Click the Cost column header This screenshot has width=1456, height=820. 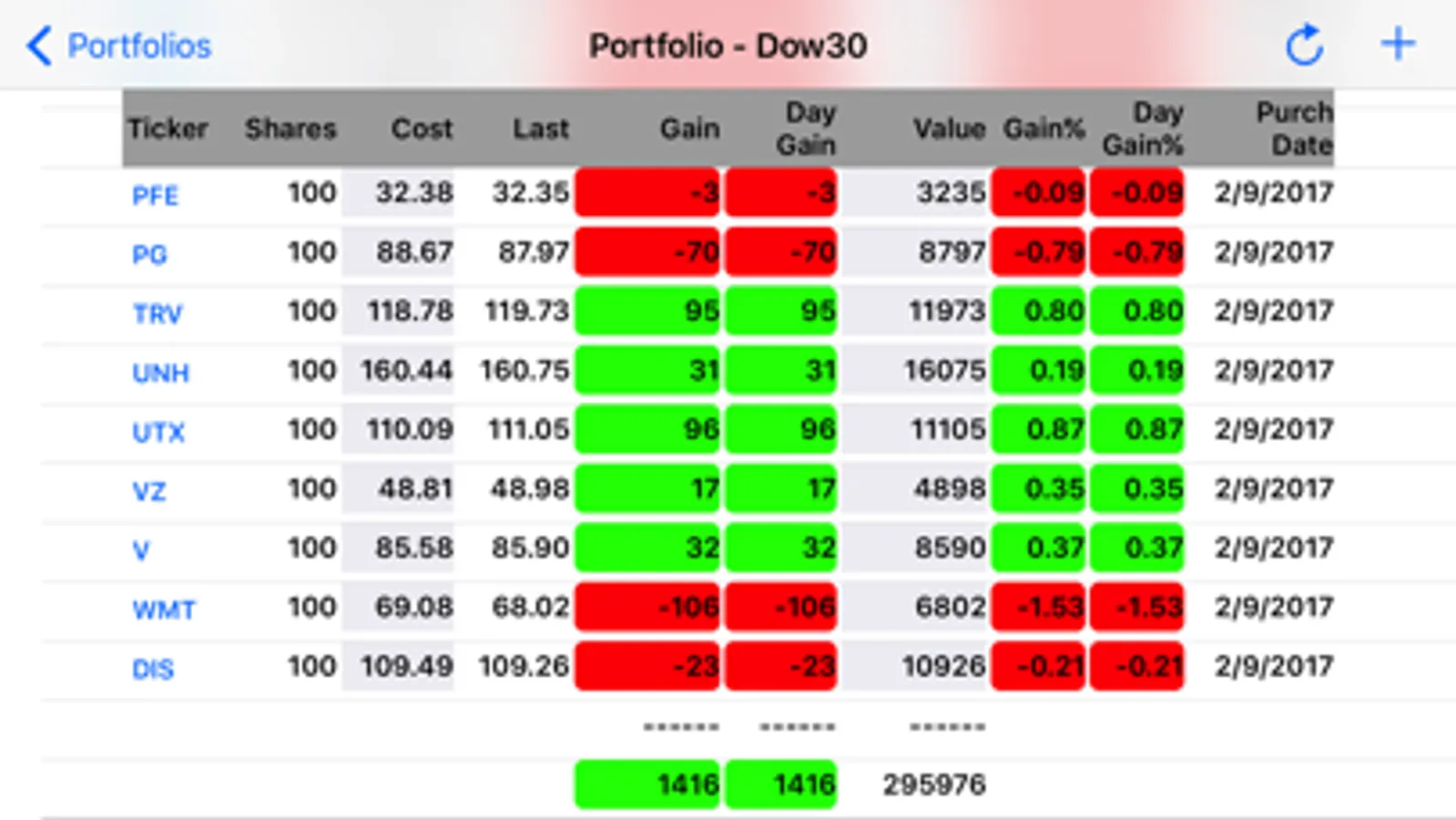pyautogui.click(x=422, y=128)
